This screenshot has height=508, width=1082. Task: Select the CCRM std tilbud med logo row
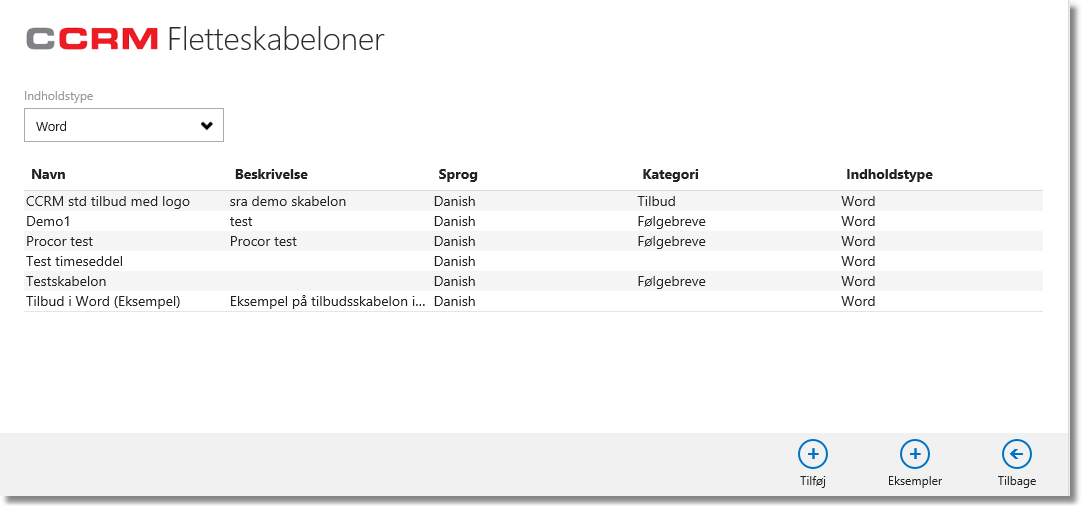533,202
